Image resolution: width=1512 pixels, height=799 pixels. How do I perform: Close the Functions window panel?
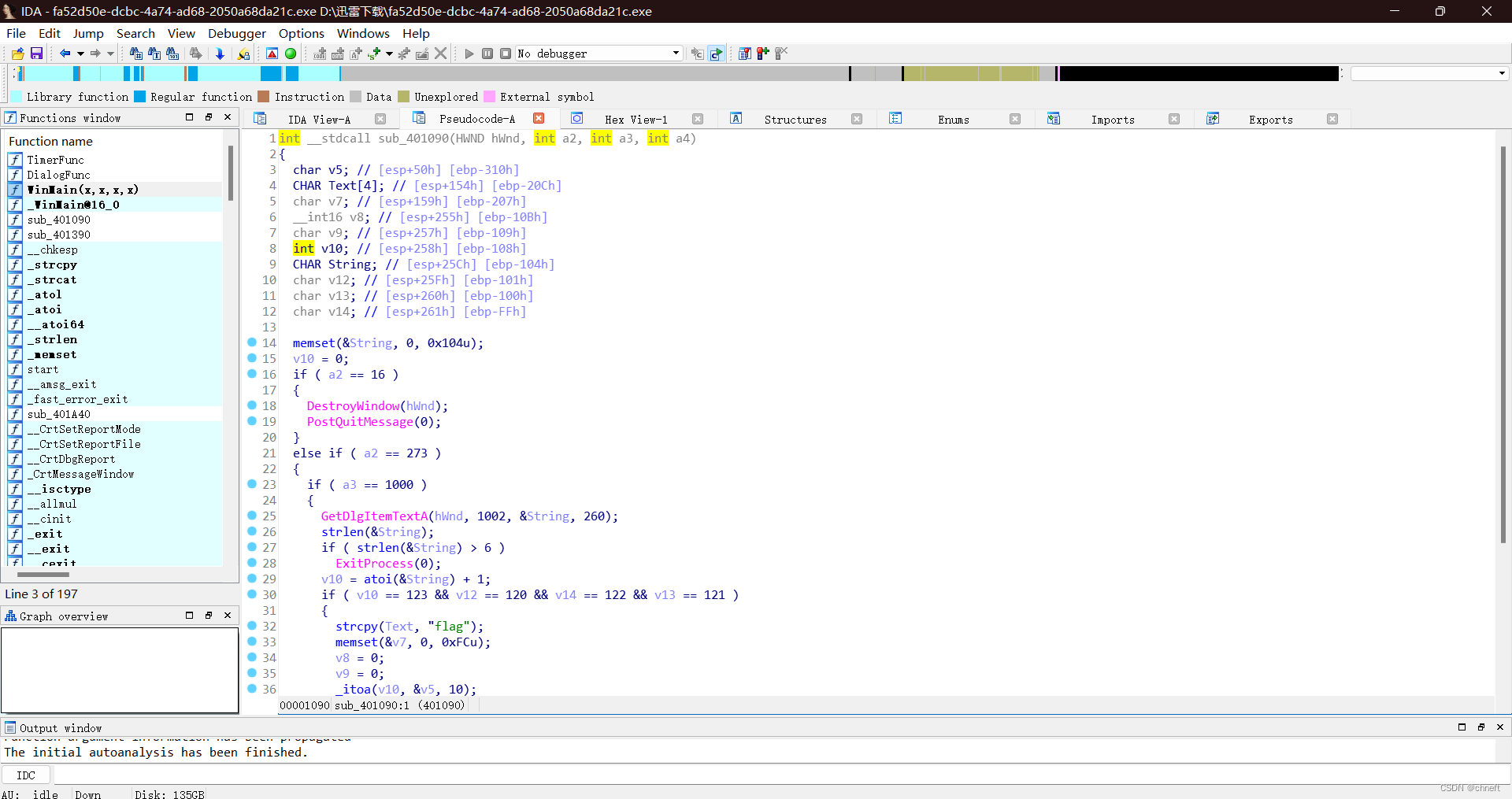228,117
